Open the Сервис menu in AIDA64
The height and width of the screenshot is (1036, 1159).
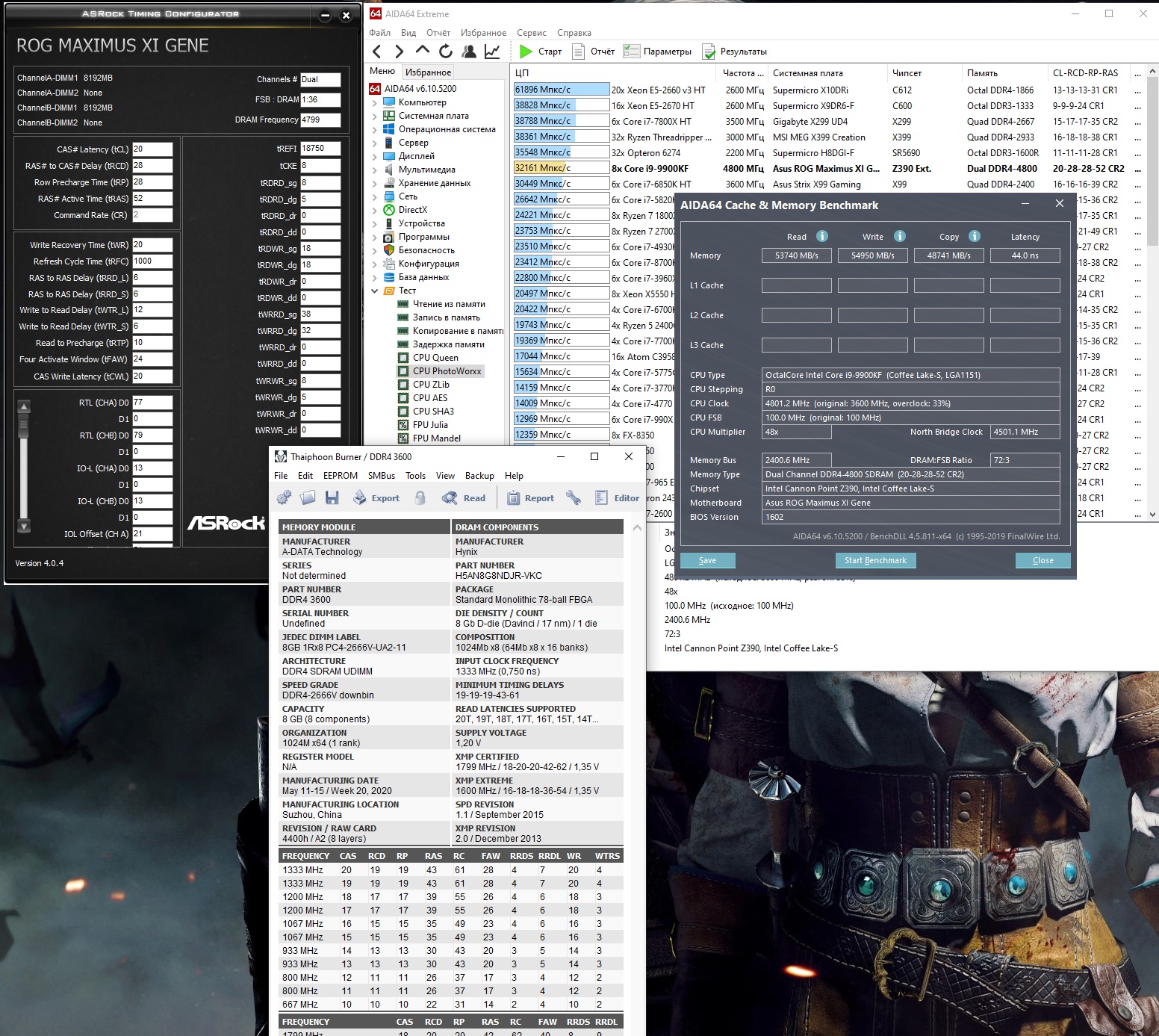pos(531,33)
